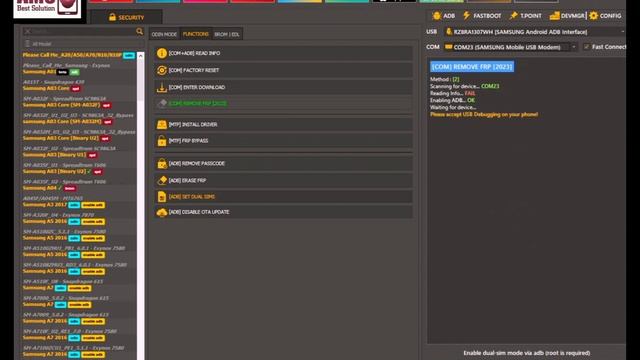The image size is (640, 360).
Task: Click the model list scrollbar thumb
Action: coord(140,80)
